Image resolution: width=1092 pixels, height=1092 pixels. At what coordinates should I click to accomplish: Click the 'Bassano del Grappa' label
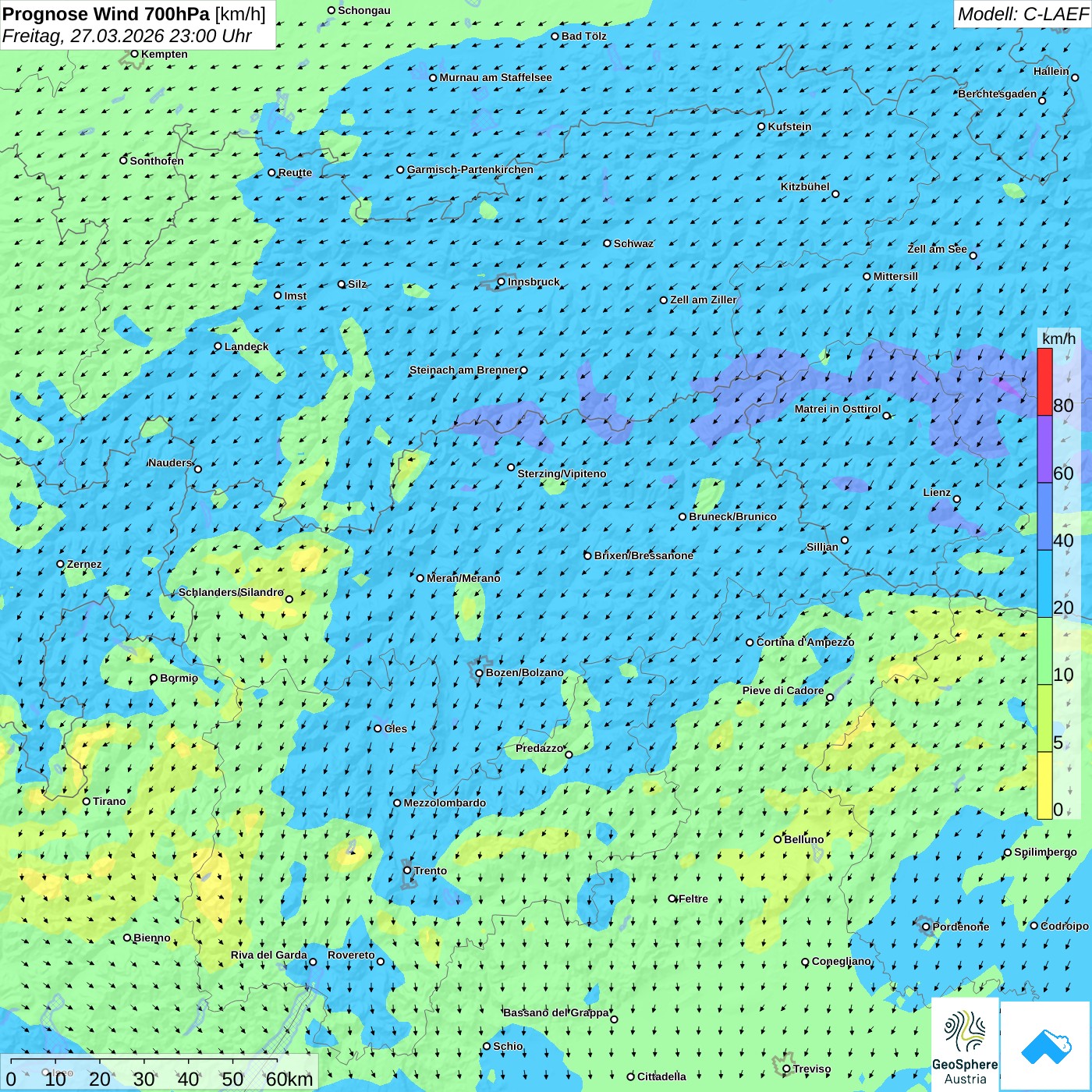coord(556,1012)
